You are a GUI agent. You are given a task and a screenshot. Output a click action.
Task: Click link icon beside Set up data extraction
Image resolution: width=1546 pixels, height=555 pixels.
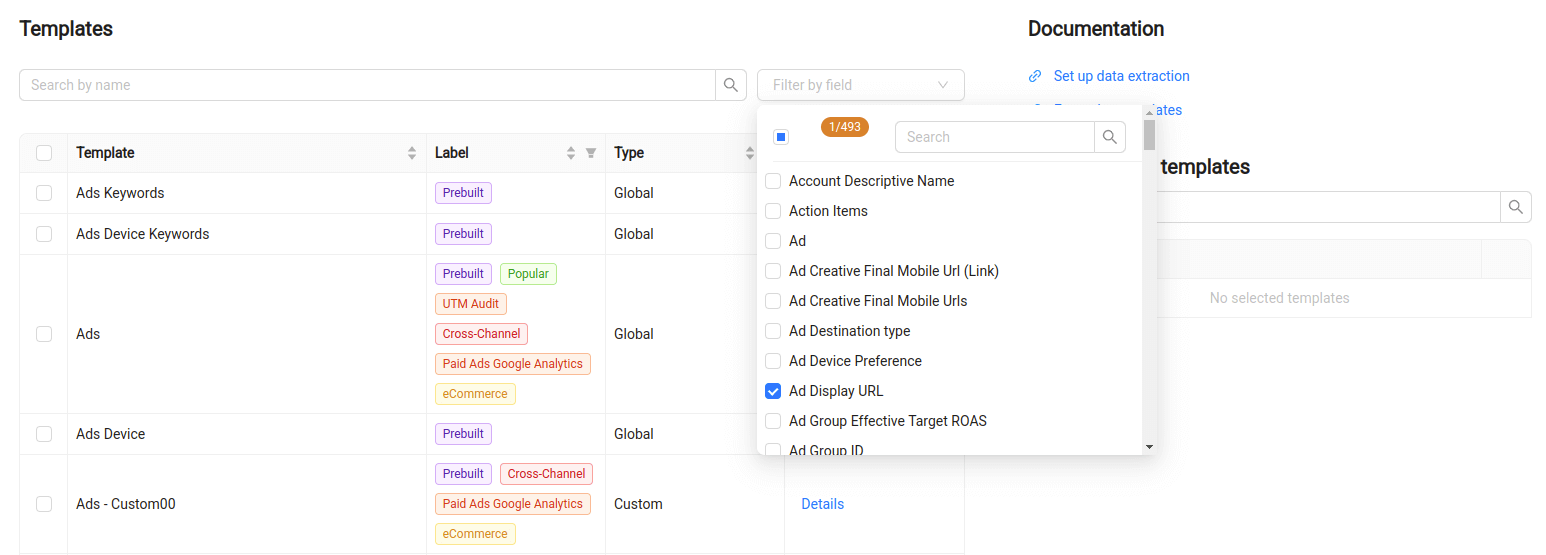click(1035, 76)
